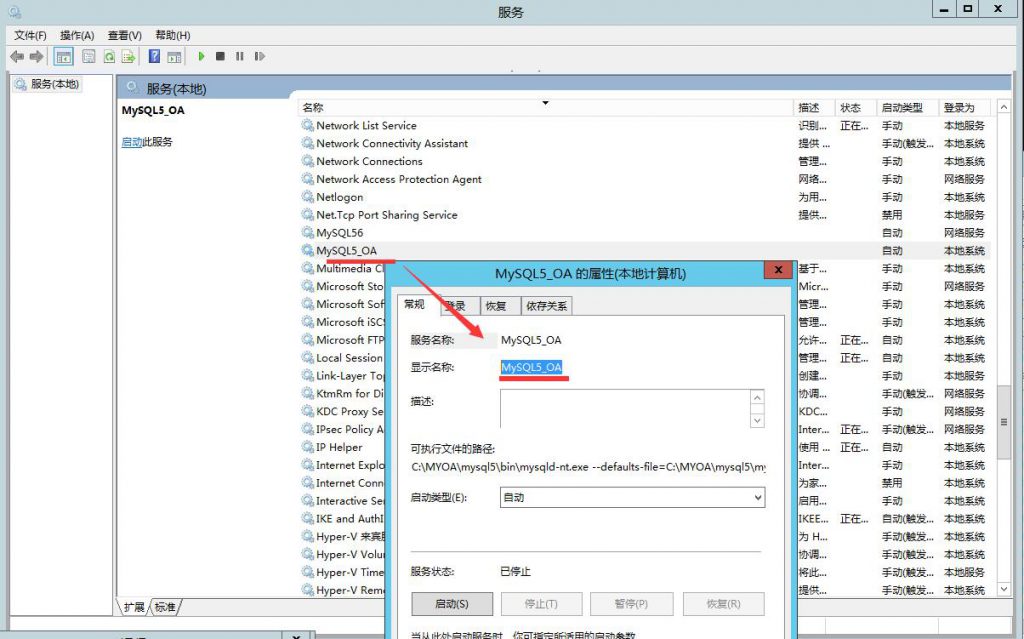Click the Restart Service toolbar icon
1024x639 pixels.
click(259, 57)
